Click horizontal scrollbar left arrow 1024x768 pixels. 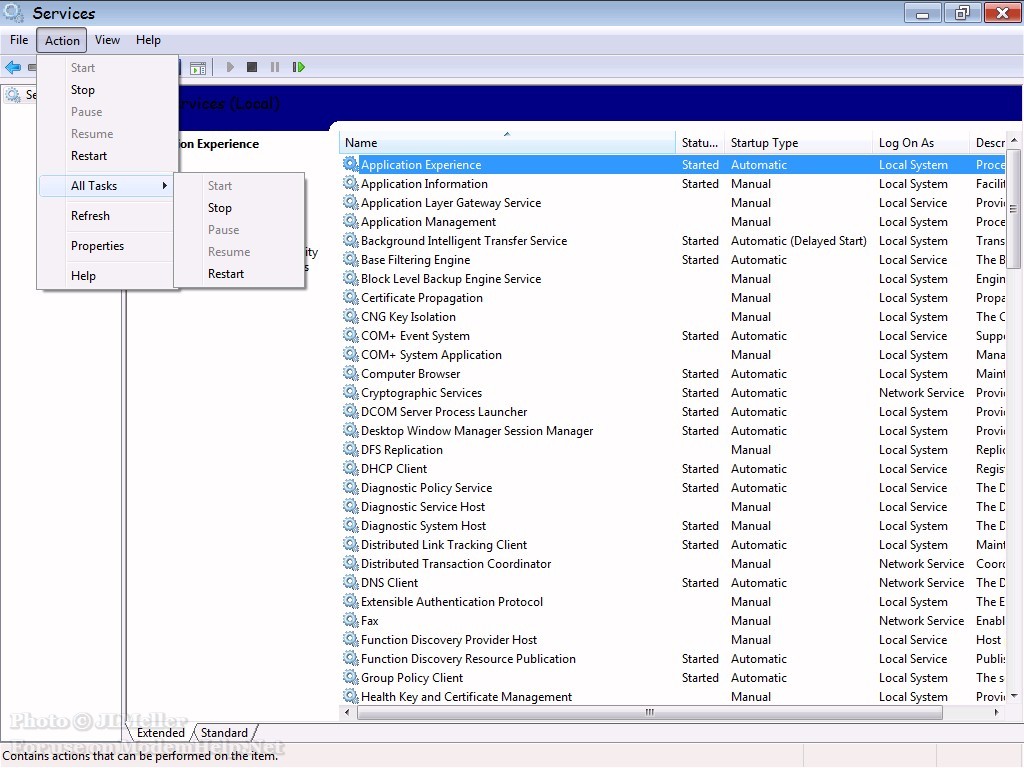(347, 712)
